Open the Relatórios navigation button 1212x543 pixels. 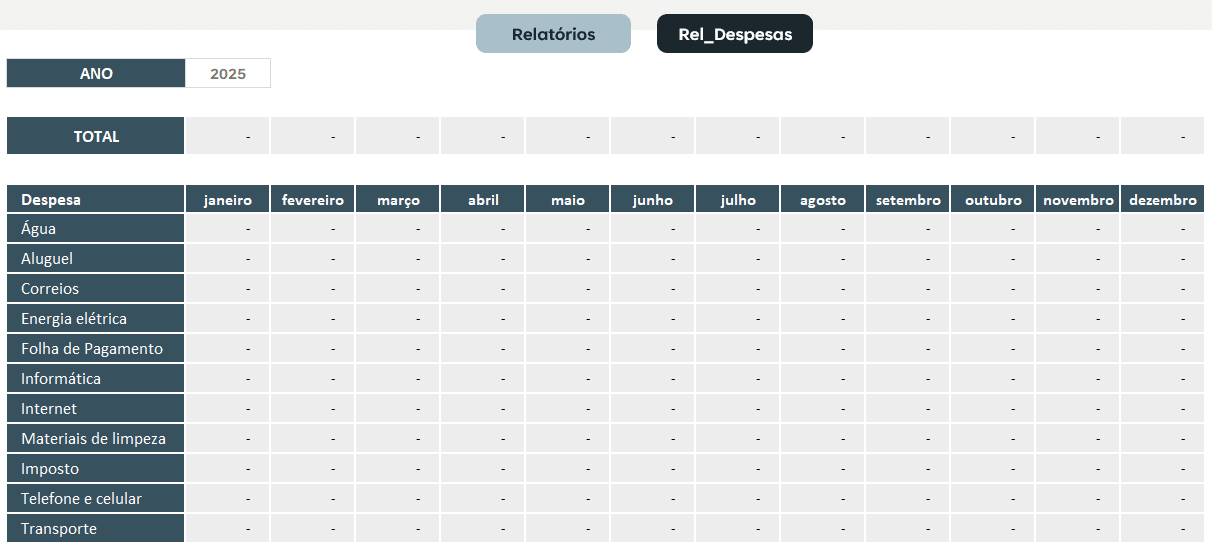pyautogui.click(x=553, y=34)
